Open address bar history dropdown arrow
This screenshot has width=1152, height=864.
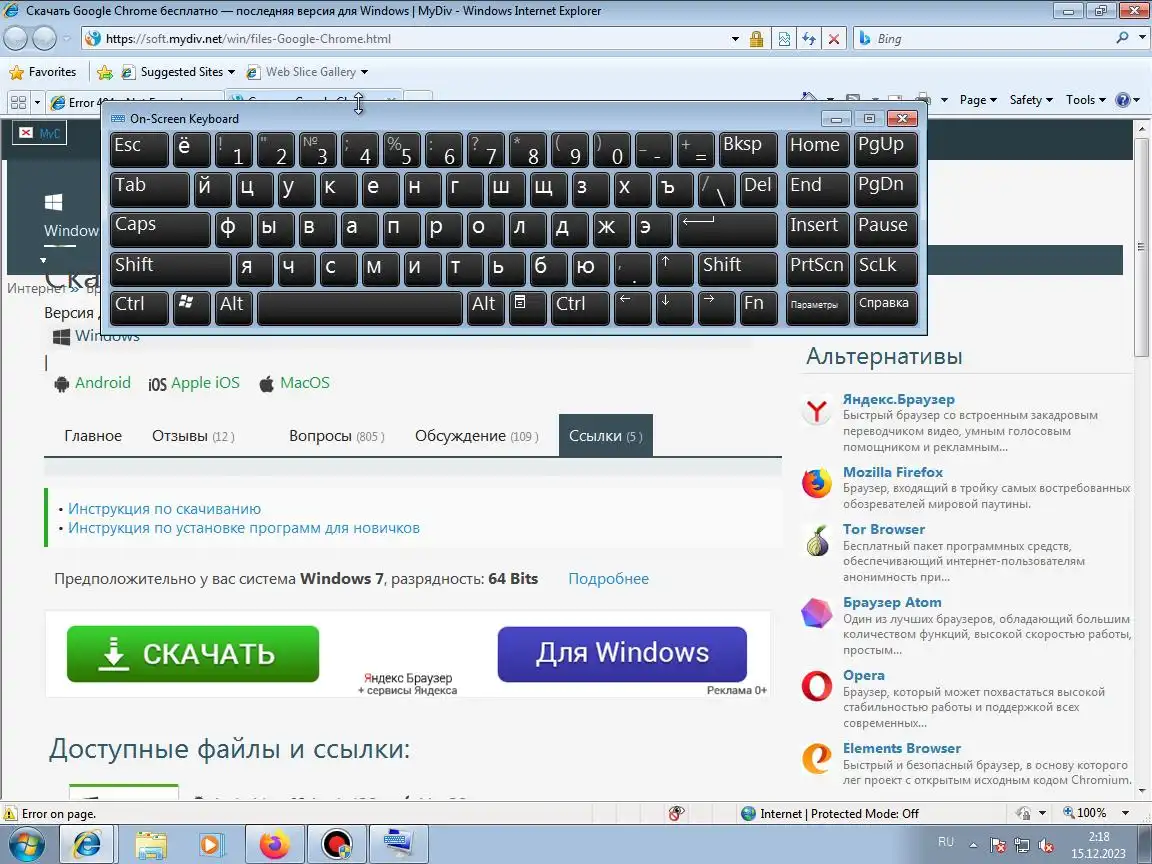click(x=735, y=39)
